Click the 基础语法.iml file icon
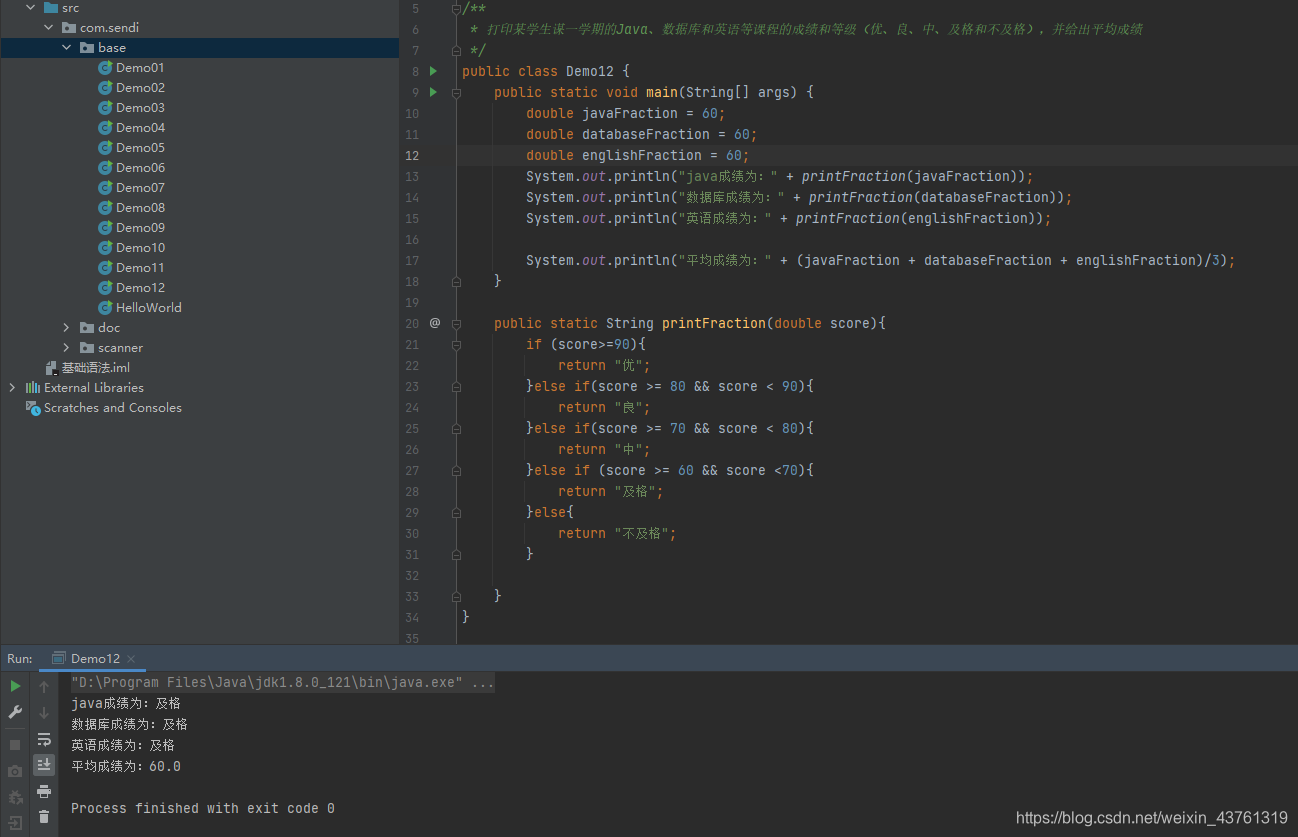The width and height of the screenshot is (1298, 837). 52,368
